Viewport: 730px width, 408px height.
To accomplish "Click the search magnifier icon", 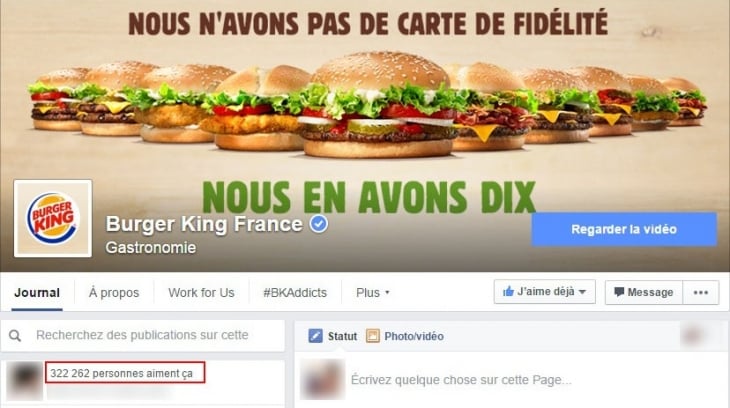I will (x=15, y=335).
